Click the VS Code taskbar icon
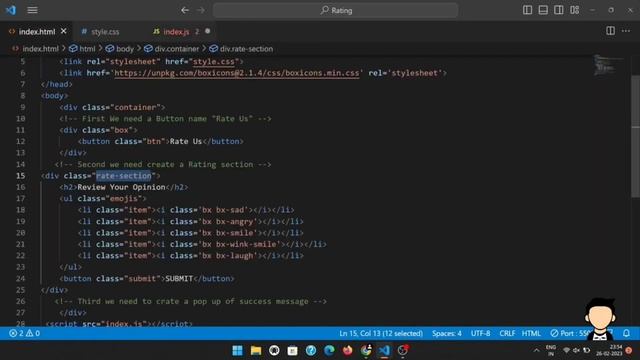The height and width of the screenshot is (360, 640). tap(384, 350)
